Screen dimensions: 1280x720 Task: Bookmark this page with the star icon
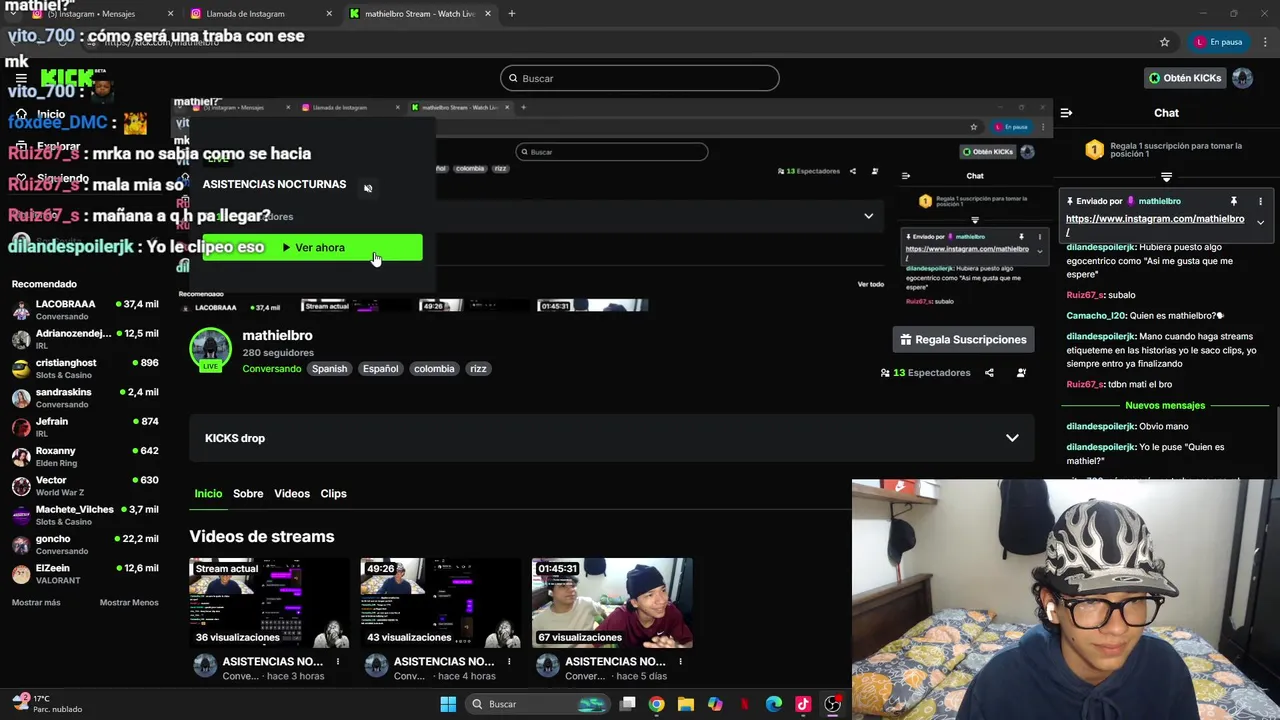[x=1164, y=42]
